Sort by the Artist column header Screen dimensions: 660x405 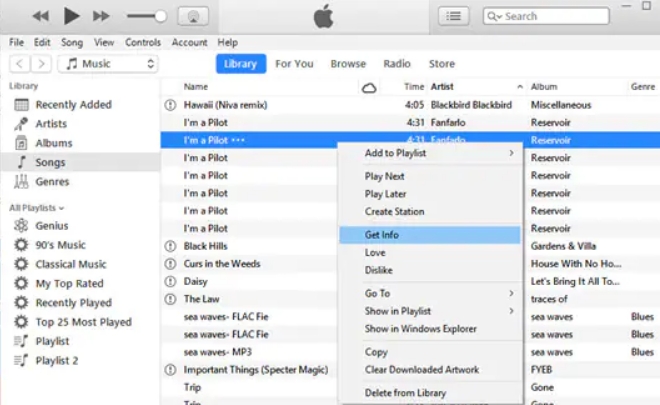pyautogui.click(x=442, y=87)
